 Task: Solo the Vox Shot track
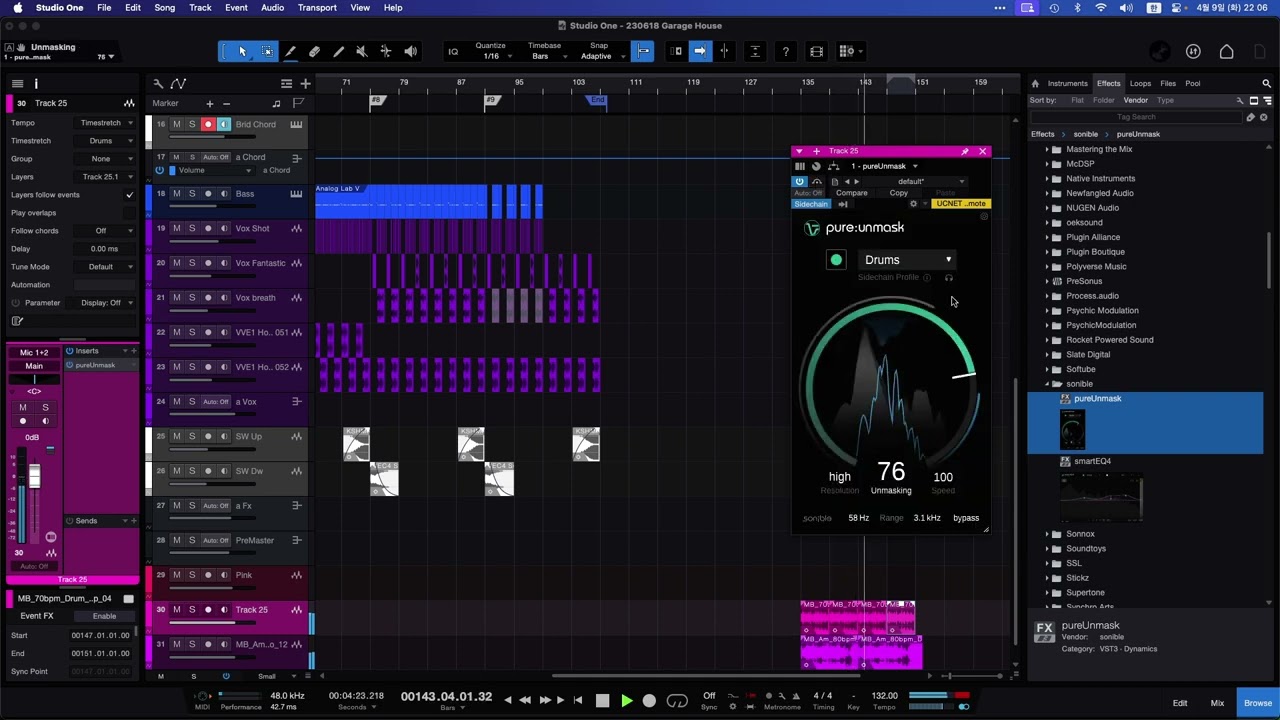(x=192, y=229)
